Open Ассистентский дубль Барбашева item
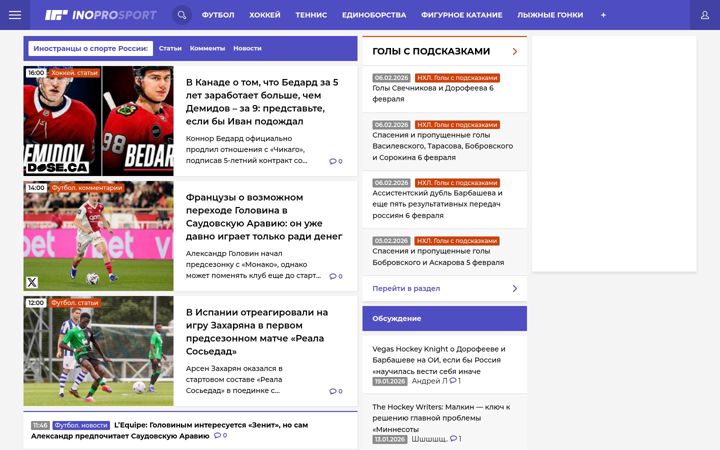The width and height of the screenshot is (720, 450). (437, 204)
